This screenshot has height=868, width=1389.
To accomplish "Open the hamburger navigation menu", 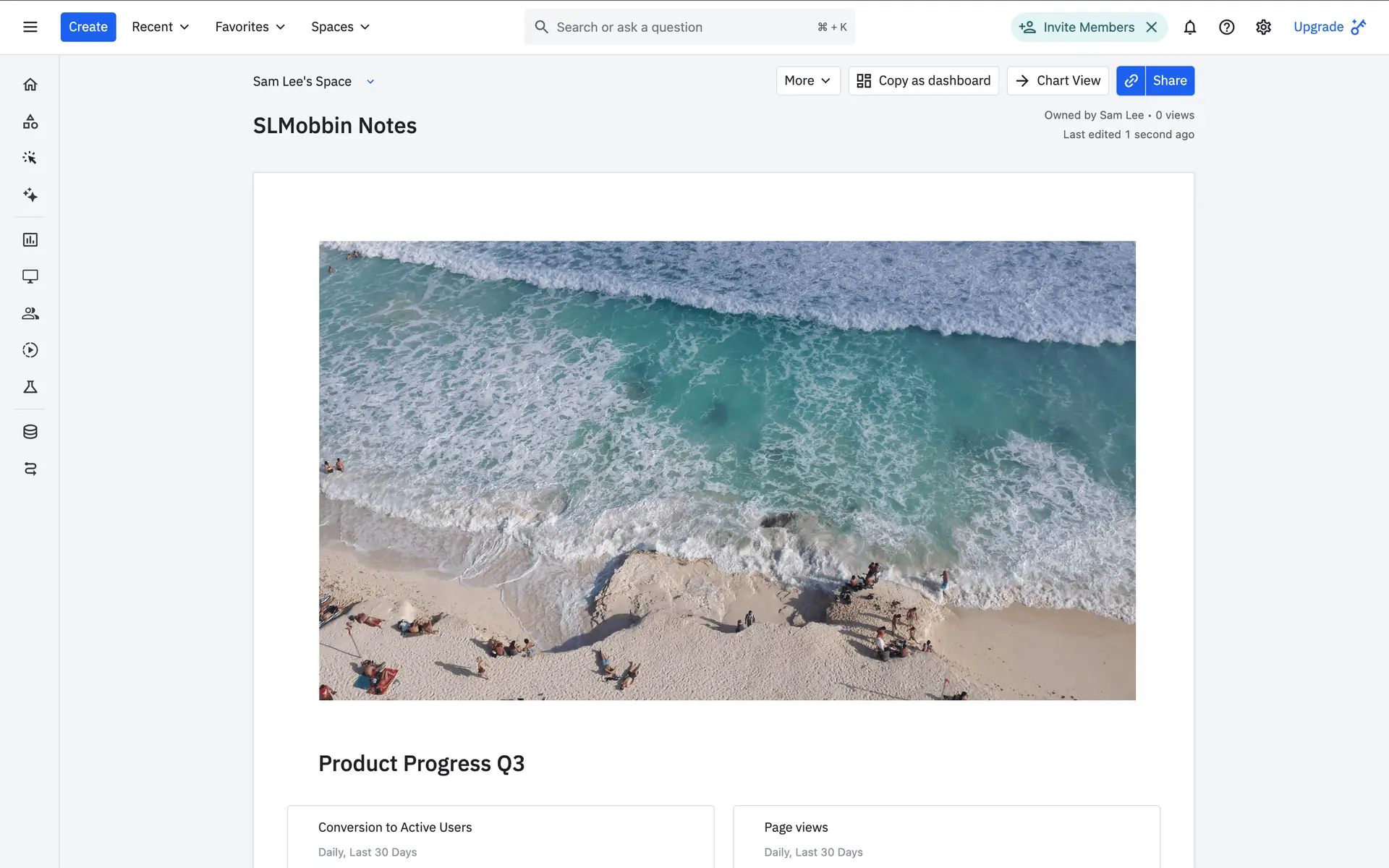I will (x=30, y=27).
